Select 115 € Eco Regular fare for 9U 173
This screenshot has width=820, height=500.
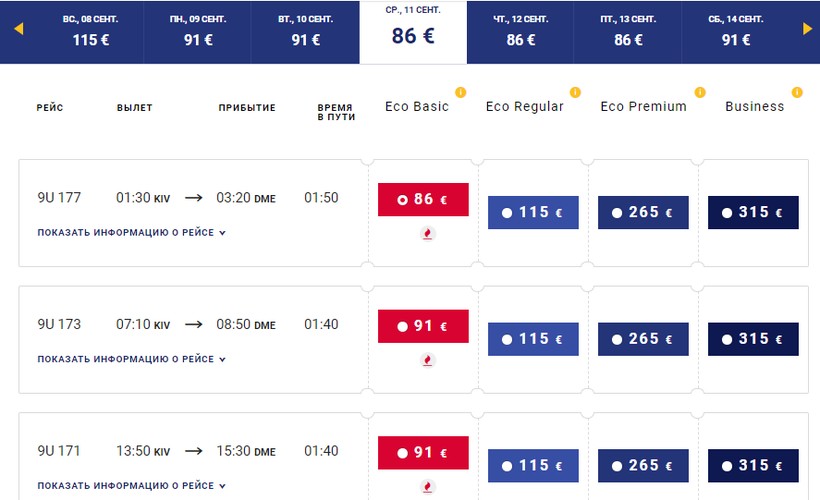click(x=533, y=339)
